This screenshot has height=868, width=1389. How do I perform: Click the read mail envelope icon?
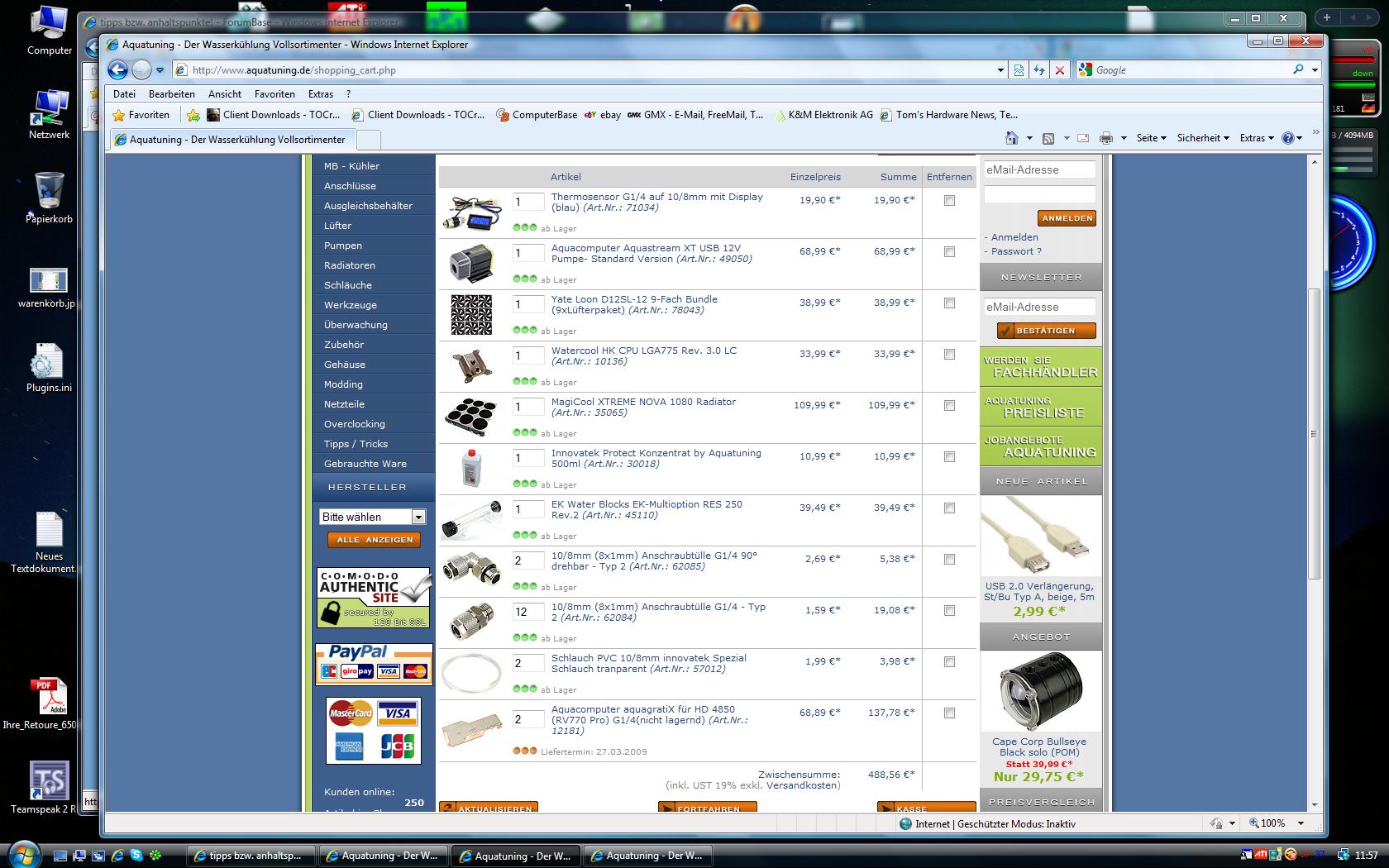click(x=1083, y=138)
